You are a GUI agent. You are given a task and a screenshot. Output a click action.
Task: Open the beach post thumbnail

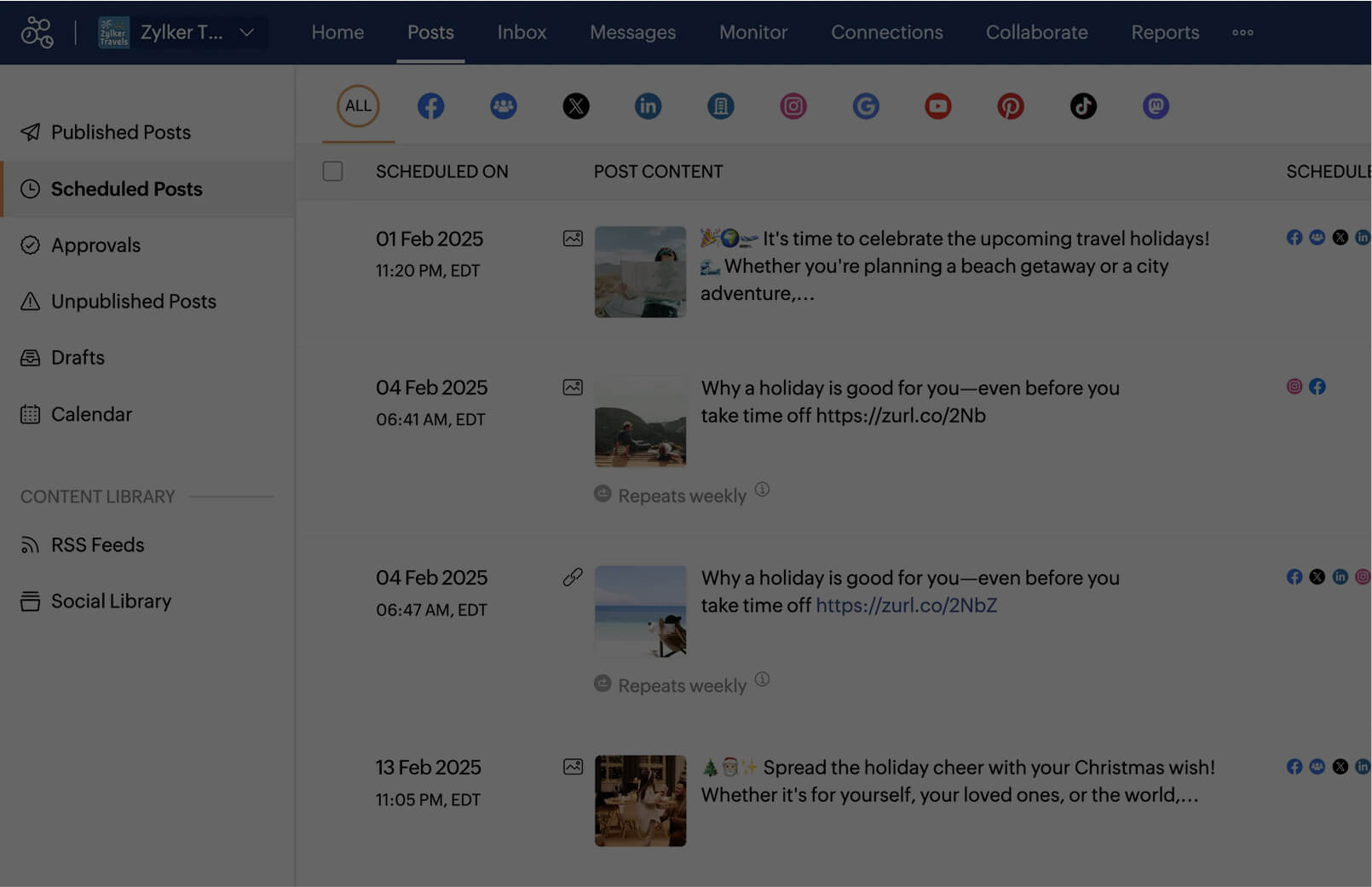click(x=640, y=611)
